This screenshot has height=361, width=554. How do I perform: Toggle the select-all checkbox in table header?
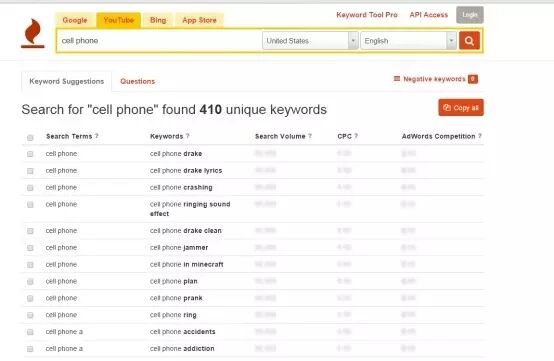(30, 138)
